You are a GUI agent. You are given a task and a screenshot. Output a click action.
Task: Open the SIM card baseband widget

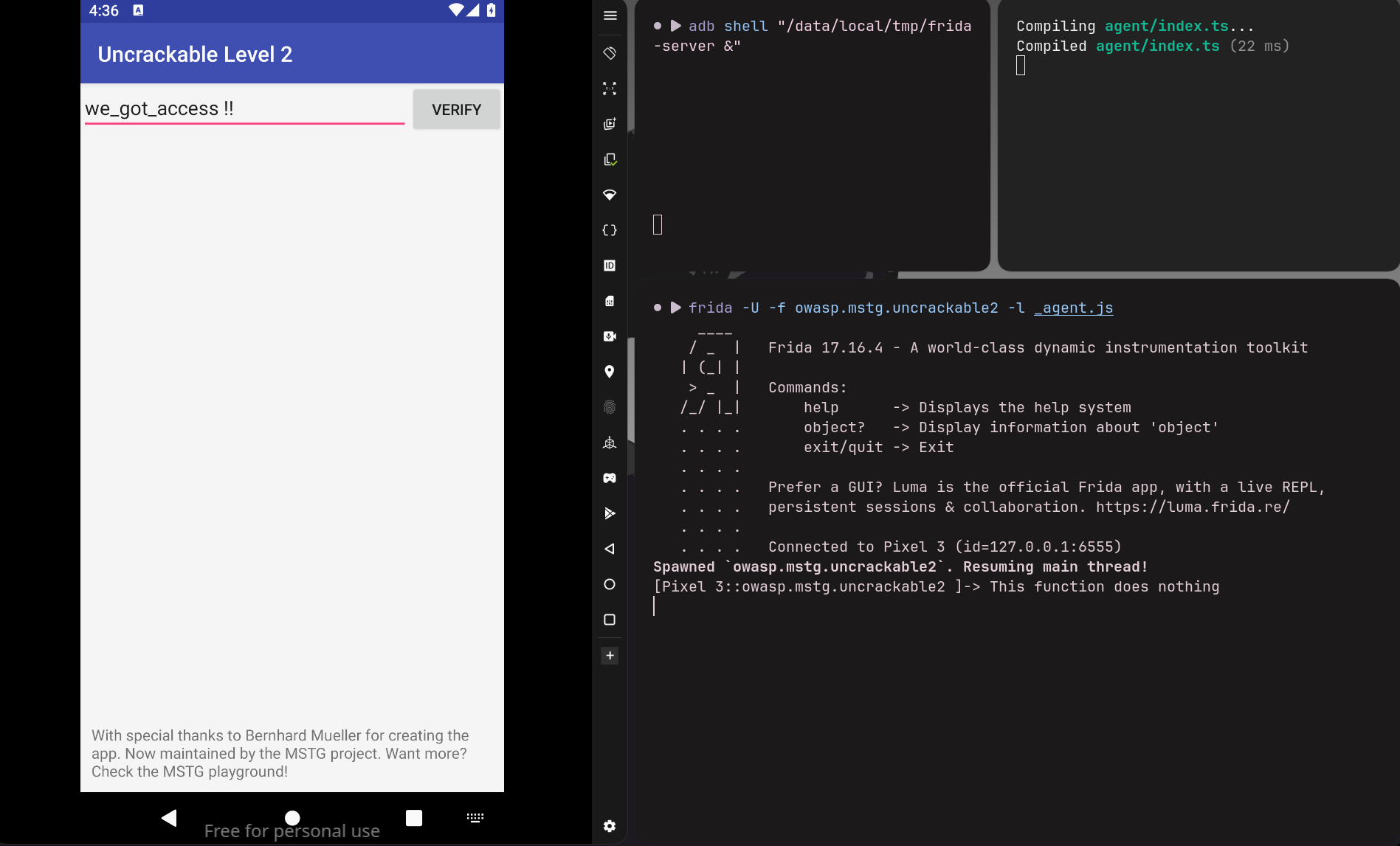pyautogui.click(x=610, y=301)
